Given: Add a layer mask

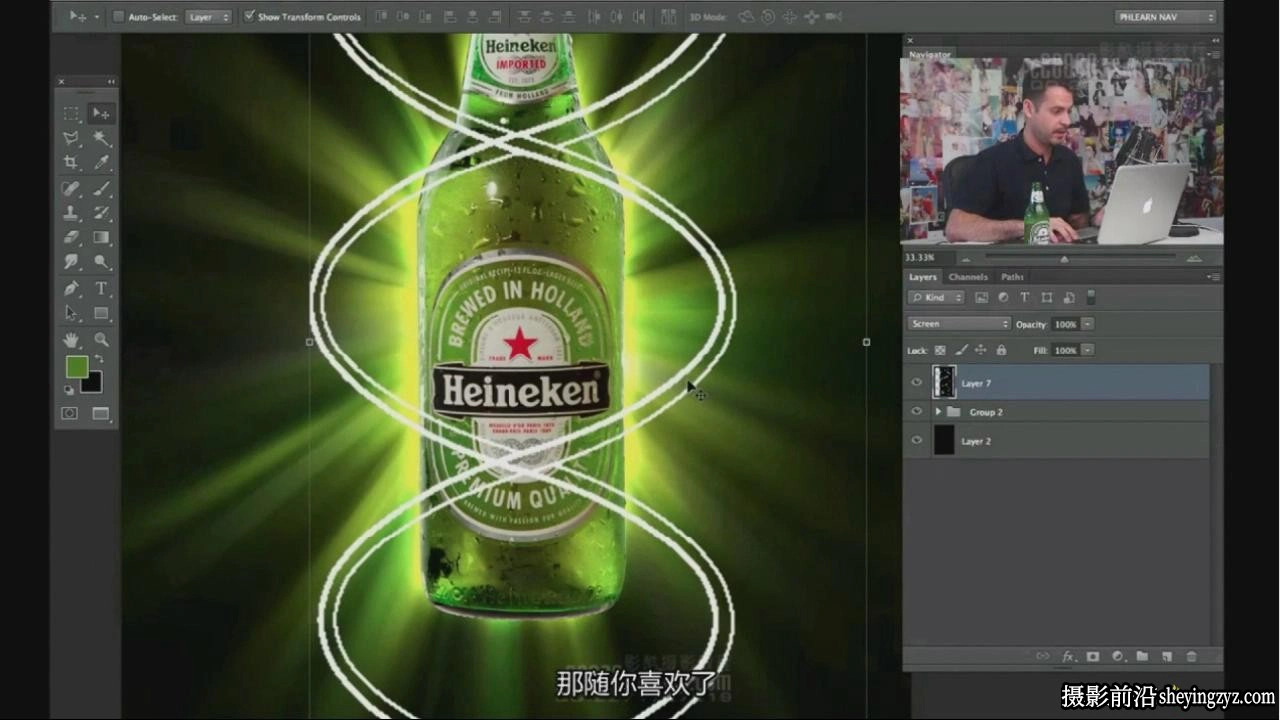Looking at the screenshot, I should [1093, 657].
